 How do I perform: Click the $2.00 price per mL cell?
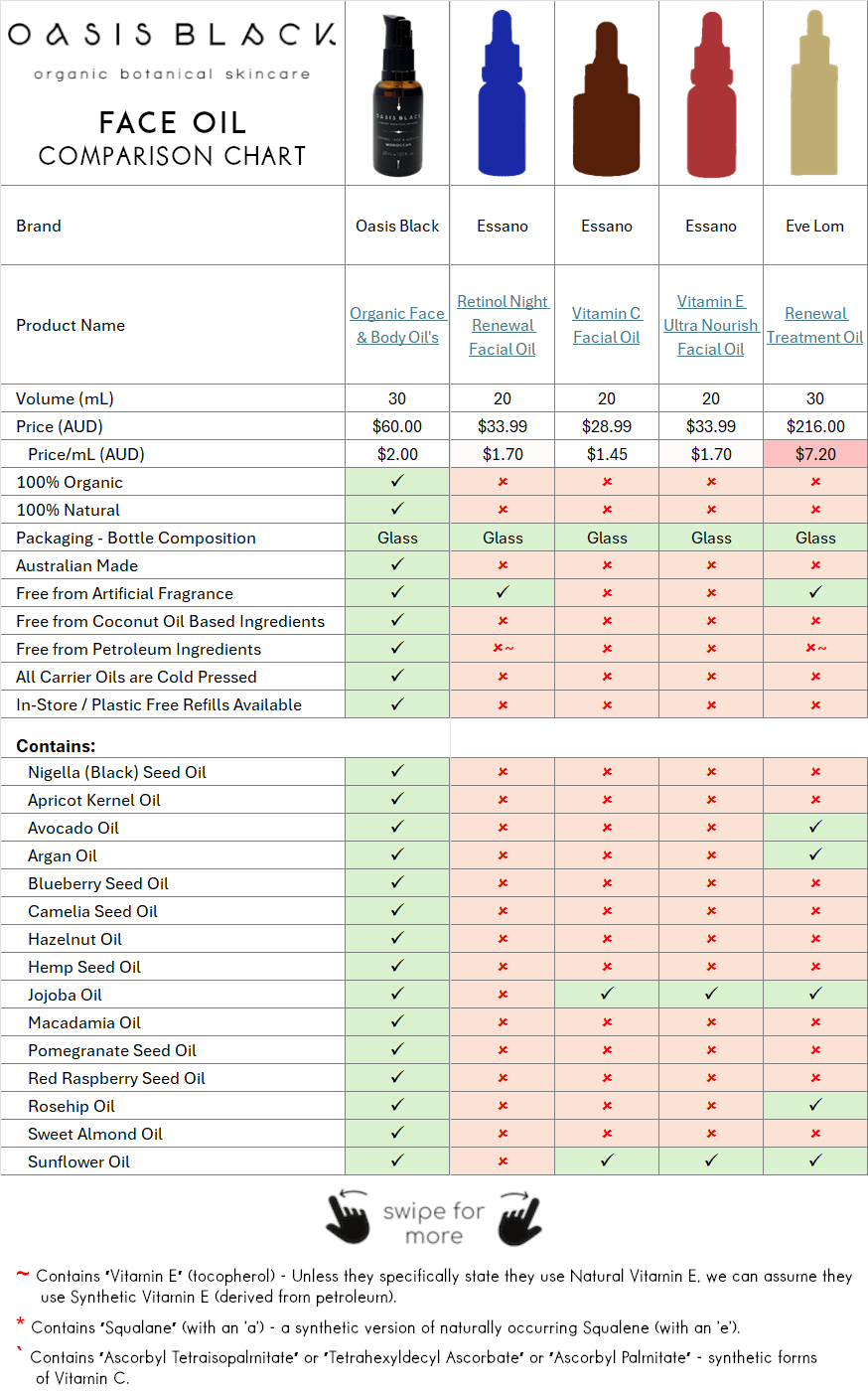pyautogui.click(x=397, y=454)
